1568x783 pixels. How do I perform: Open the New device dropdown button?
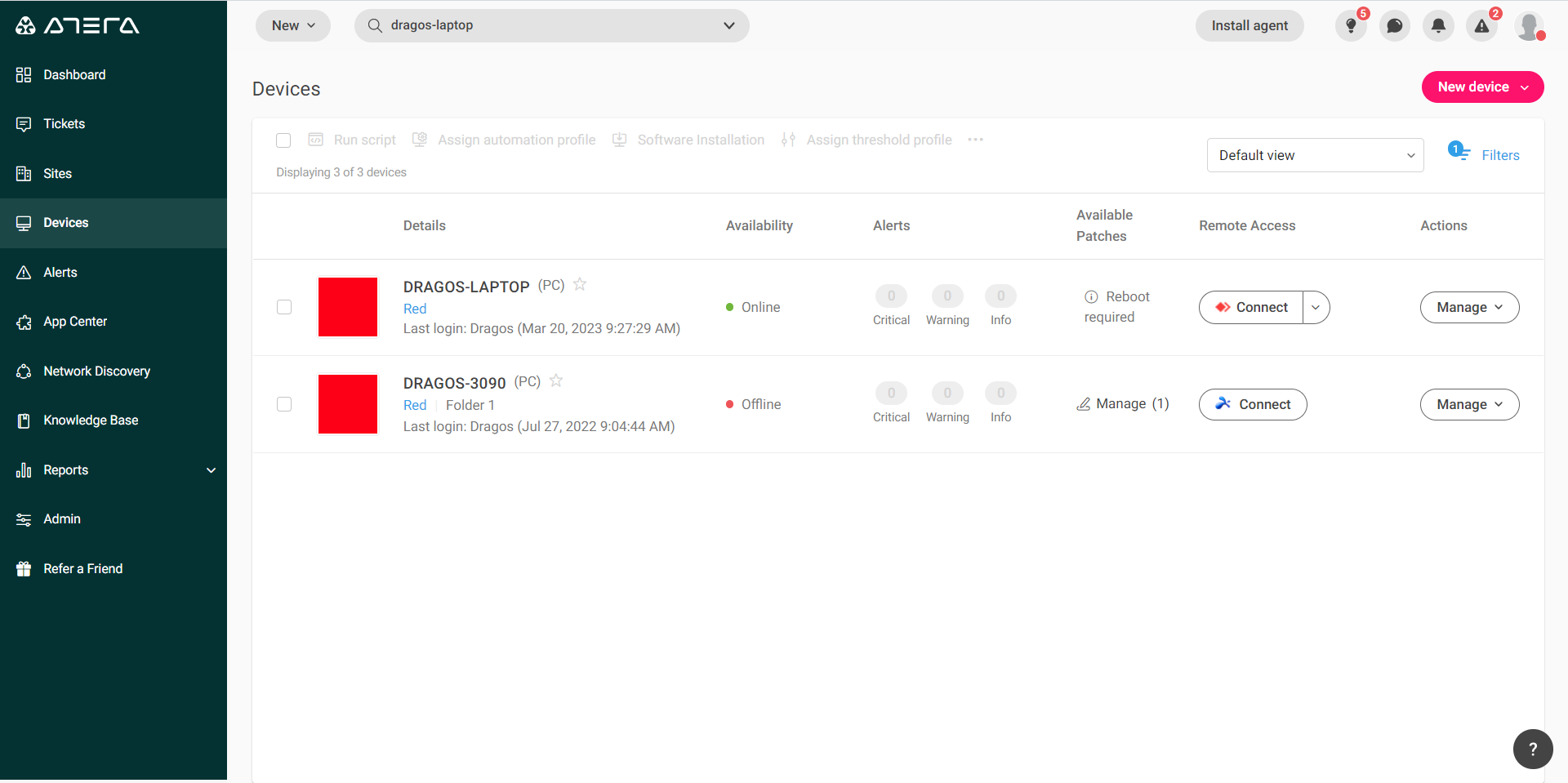coord(1482,87)
